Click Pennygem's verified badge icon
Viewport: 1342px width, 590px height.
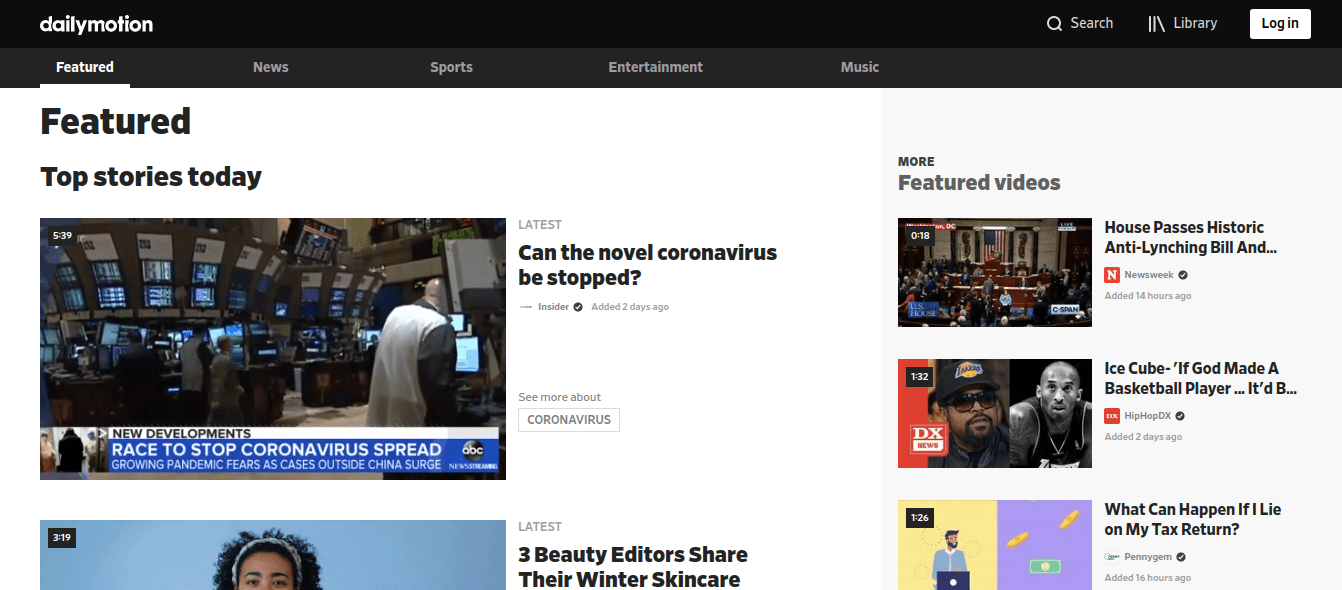(x=1181, y=557)
